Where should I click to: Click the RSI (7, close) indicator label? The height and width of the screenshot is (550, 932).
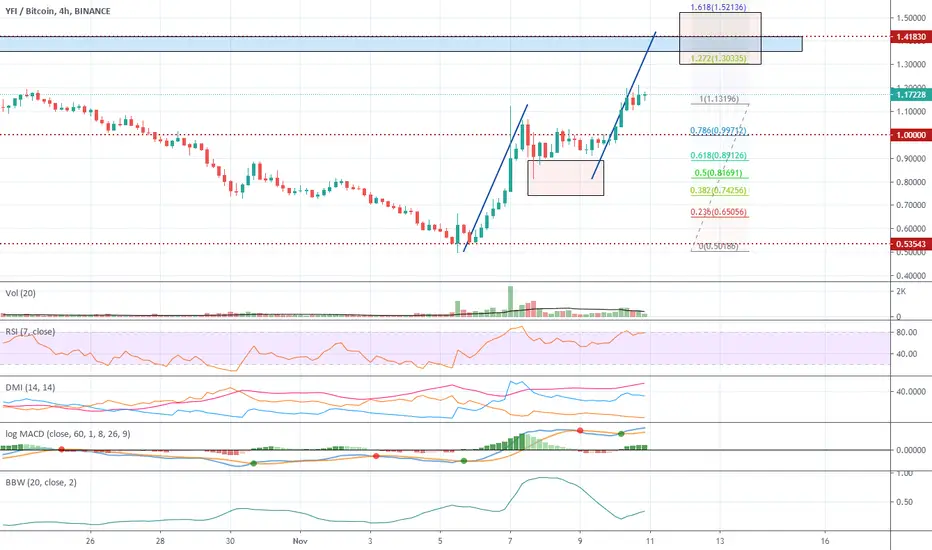[x=30, y=332]
